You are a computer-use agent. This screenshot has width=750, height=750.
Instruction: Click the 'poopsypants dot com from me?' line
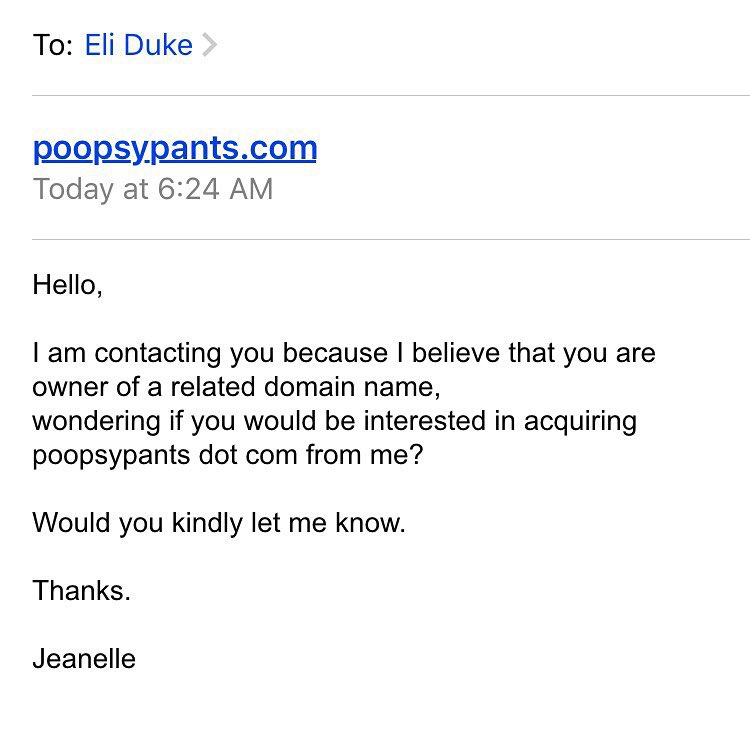[x=228, y=455]
